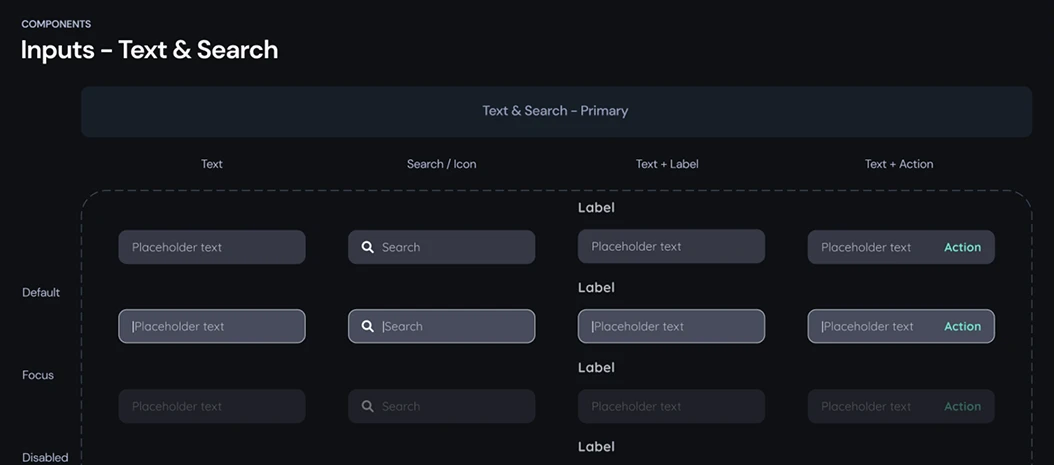Click focused outlined Placeholder text input in Text column
Image resolution: width=1055 pixels, height=465 pixels.
(212, 326)
